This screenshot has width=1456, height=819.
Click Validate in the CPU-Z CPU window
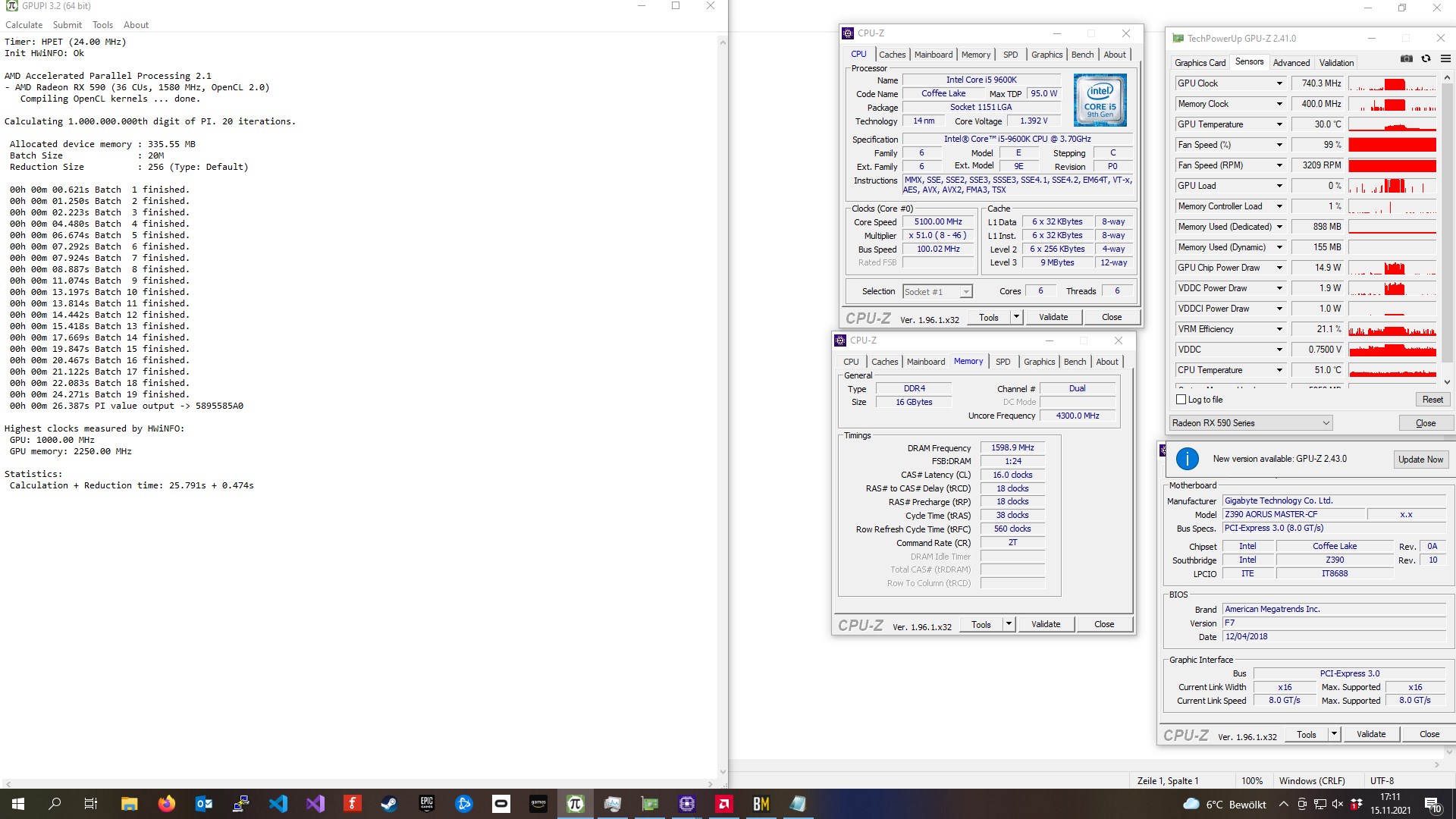(1053, 317)
